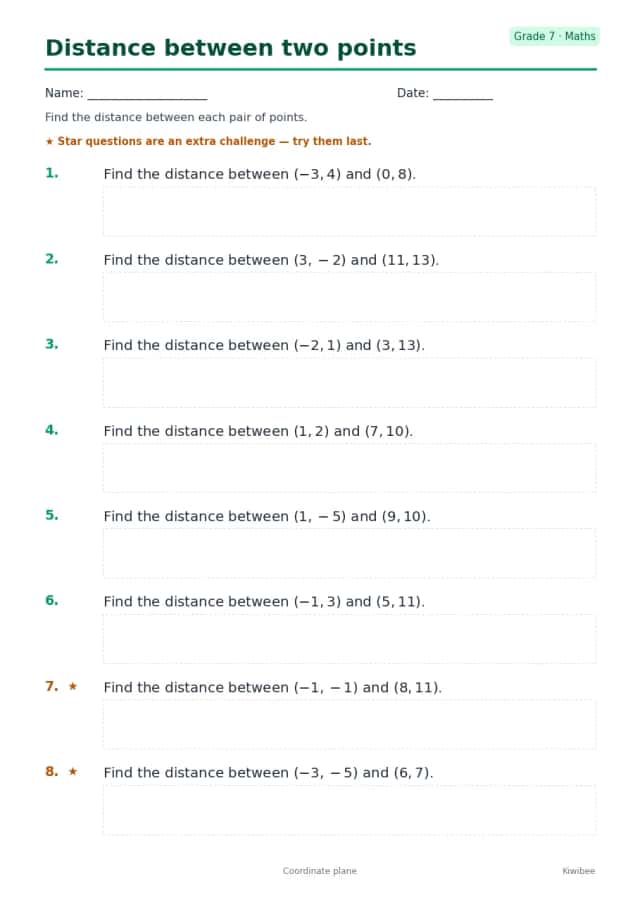Click the Distance between two points title
Viewport: 640px width, 905px height.
(x=231, y=48)
